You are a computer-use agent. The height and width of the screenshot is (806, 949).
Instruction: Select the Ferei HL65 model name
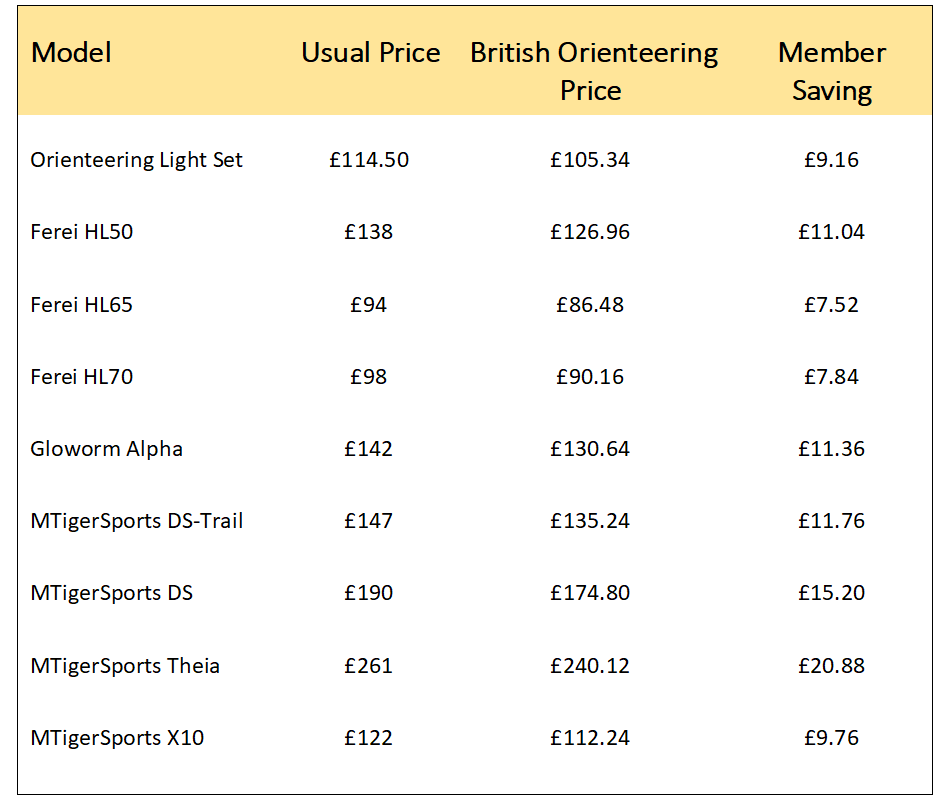coord(82,305)
